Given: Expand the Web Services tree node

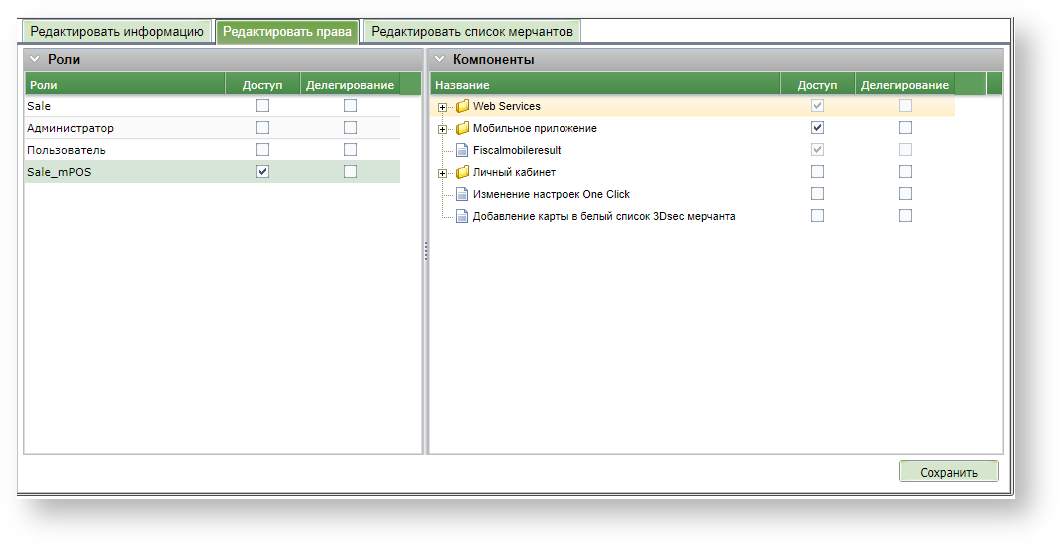Looking at the screenshot, I should tap(443, 106).
